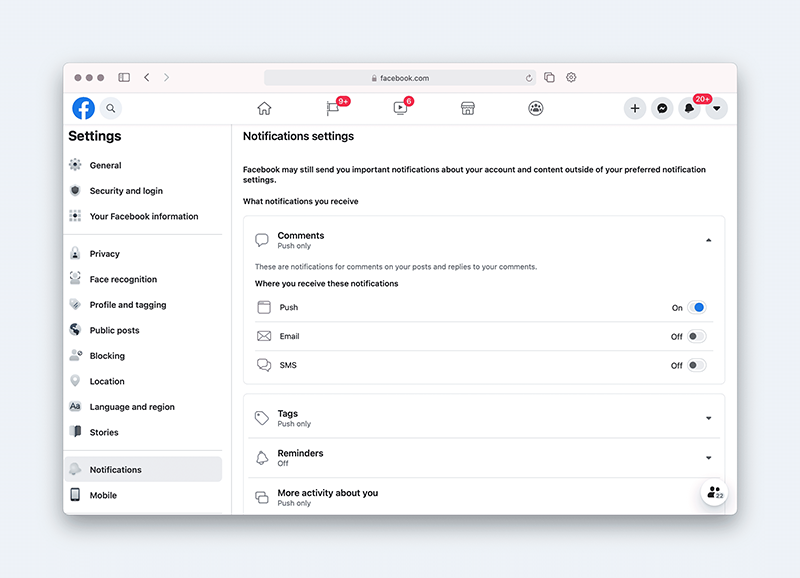Image resolution: width=800 pixels, height=578 pixels.
Task: Reload the page with the refresh icon
Action: click(529, 78)
